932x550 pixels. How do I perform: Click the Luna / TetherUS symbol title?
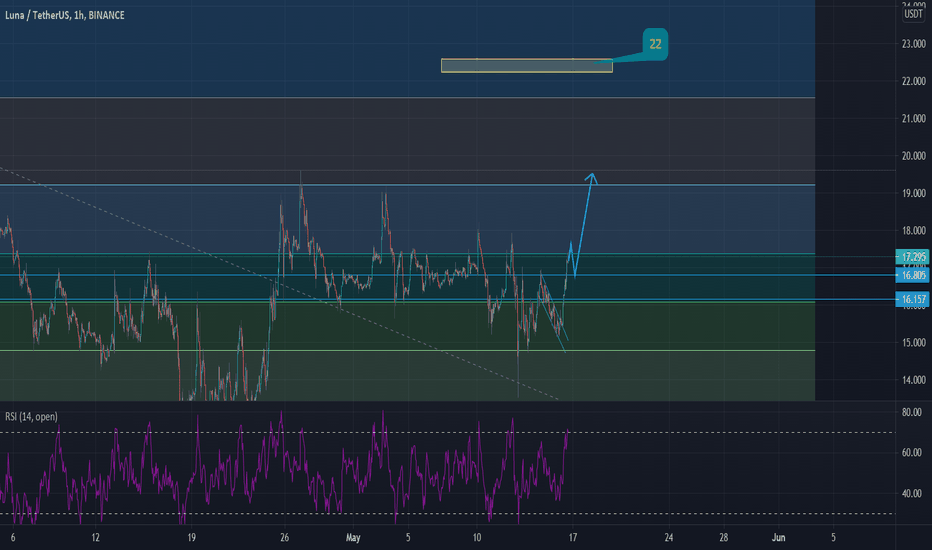64,15
